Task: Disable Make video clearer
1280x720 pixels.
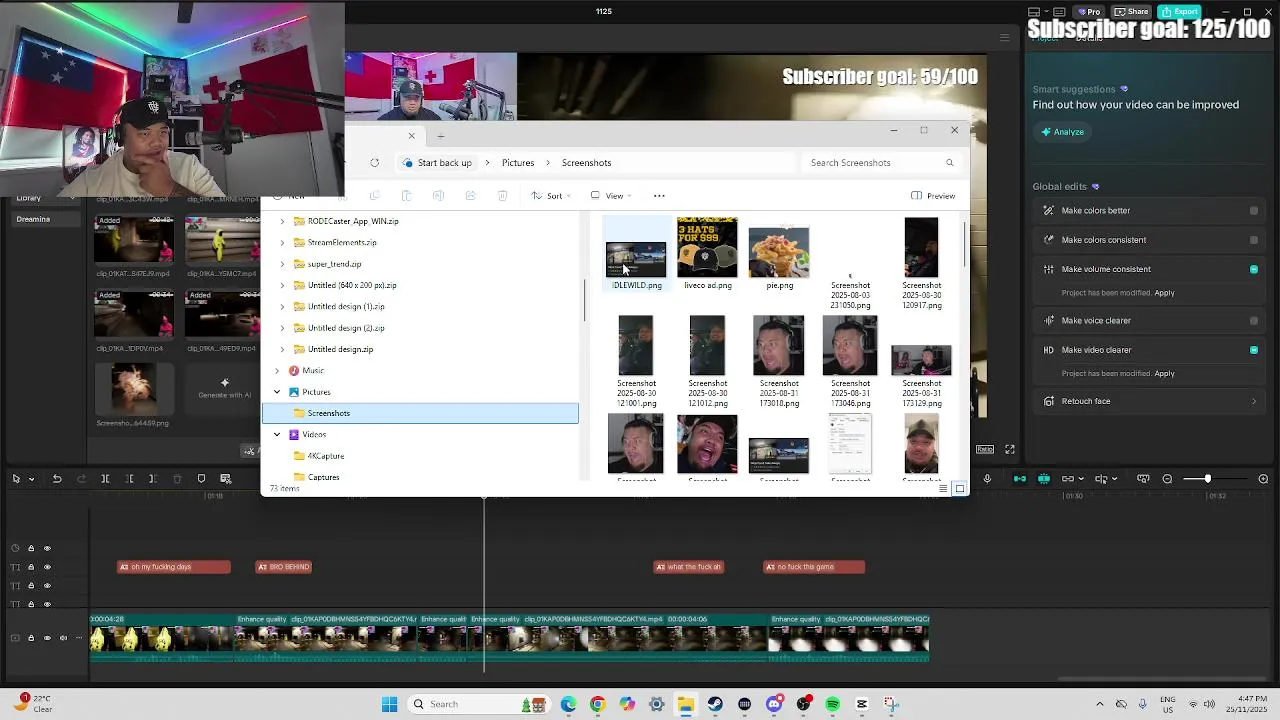Action: 1254,350
